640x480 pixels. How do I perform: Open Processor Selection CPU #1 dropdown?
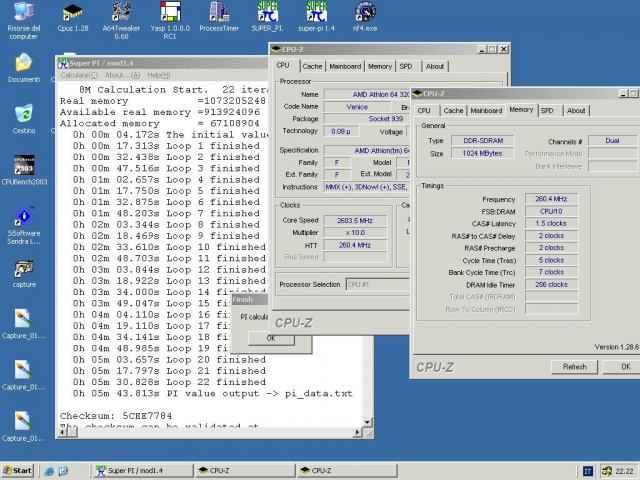point(378,284)
